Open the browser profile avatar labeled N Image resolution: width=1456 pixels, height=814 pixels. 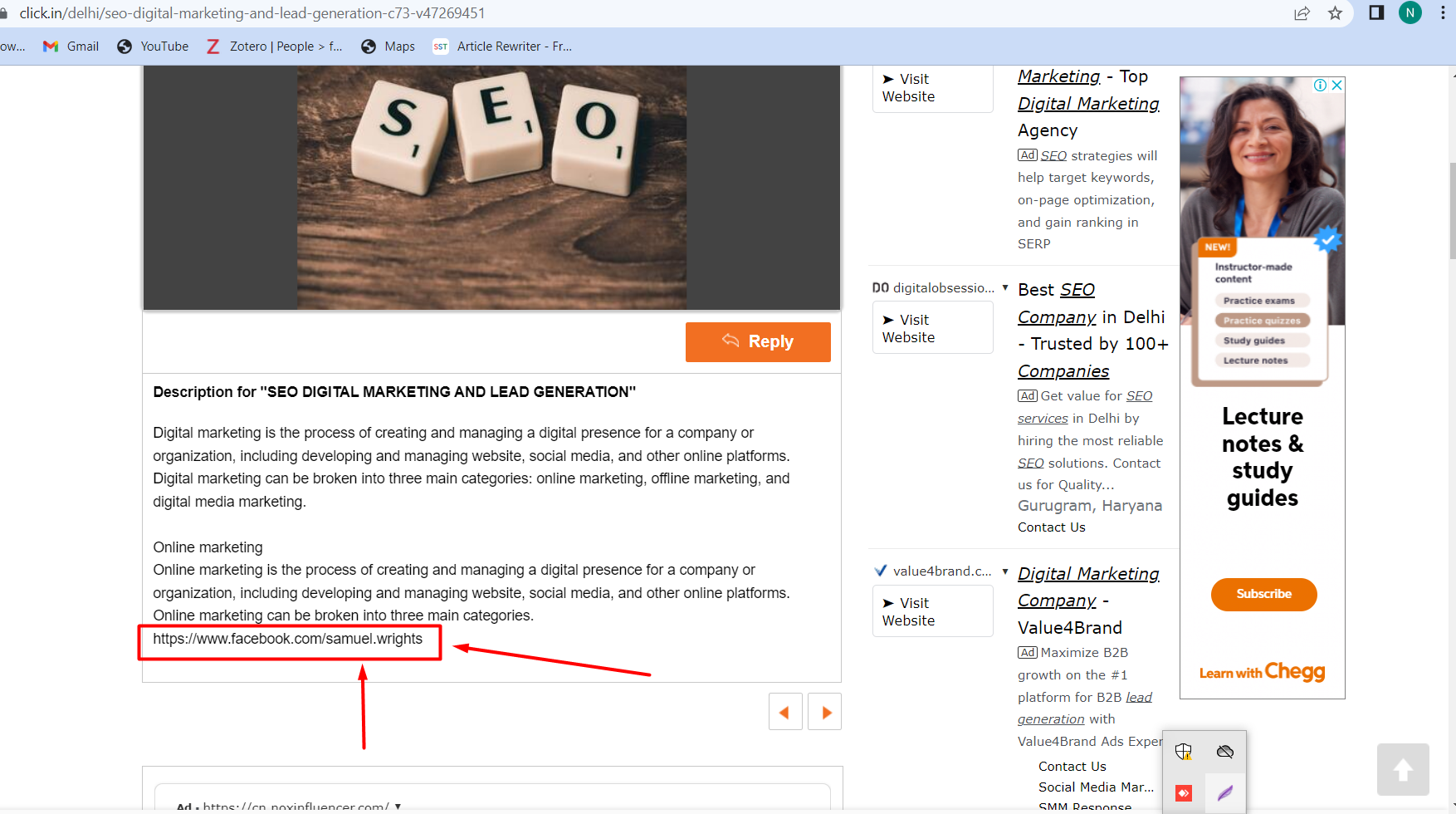tap(1410, 13)
